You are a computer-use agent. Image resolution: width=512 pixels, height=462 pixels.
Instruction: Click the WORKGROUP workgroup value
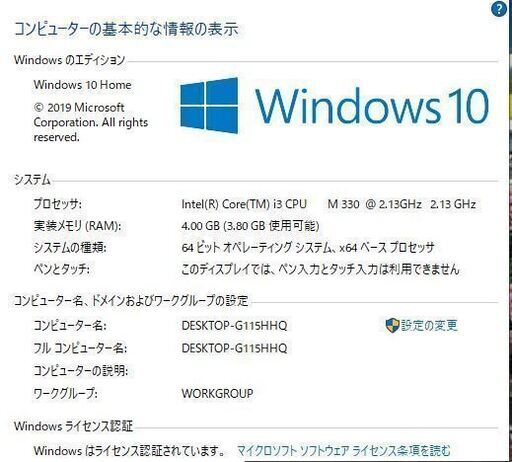tap(217, 393)
